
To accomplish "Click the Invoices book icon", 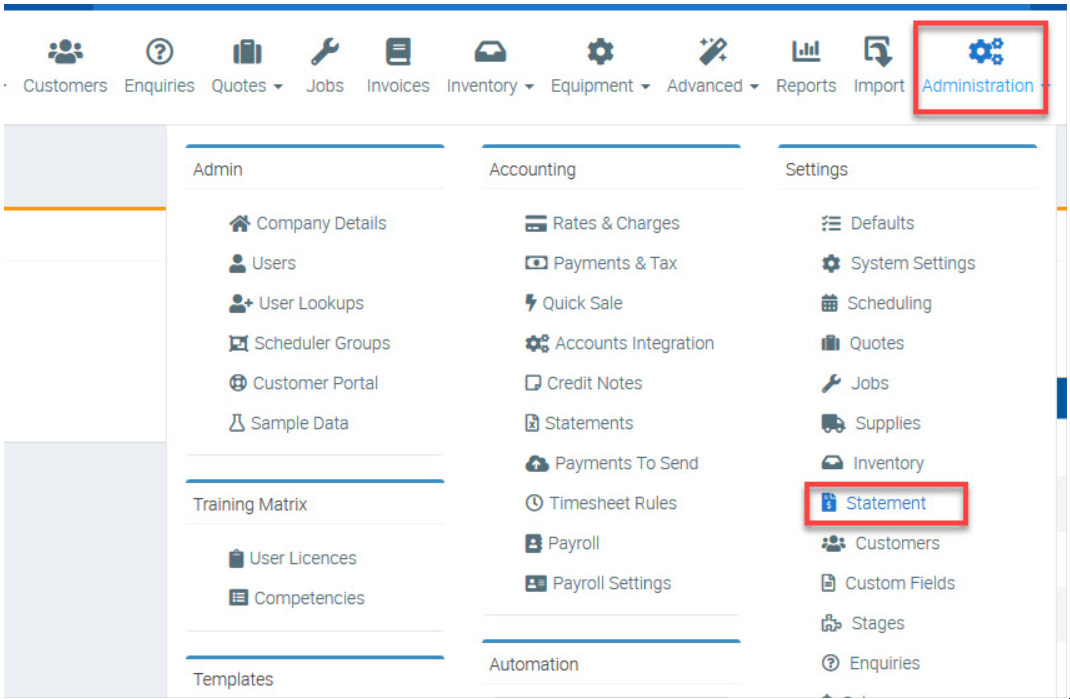I will click(x=398, y=51).
